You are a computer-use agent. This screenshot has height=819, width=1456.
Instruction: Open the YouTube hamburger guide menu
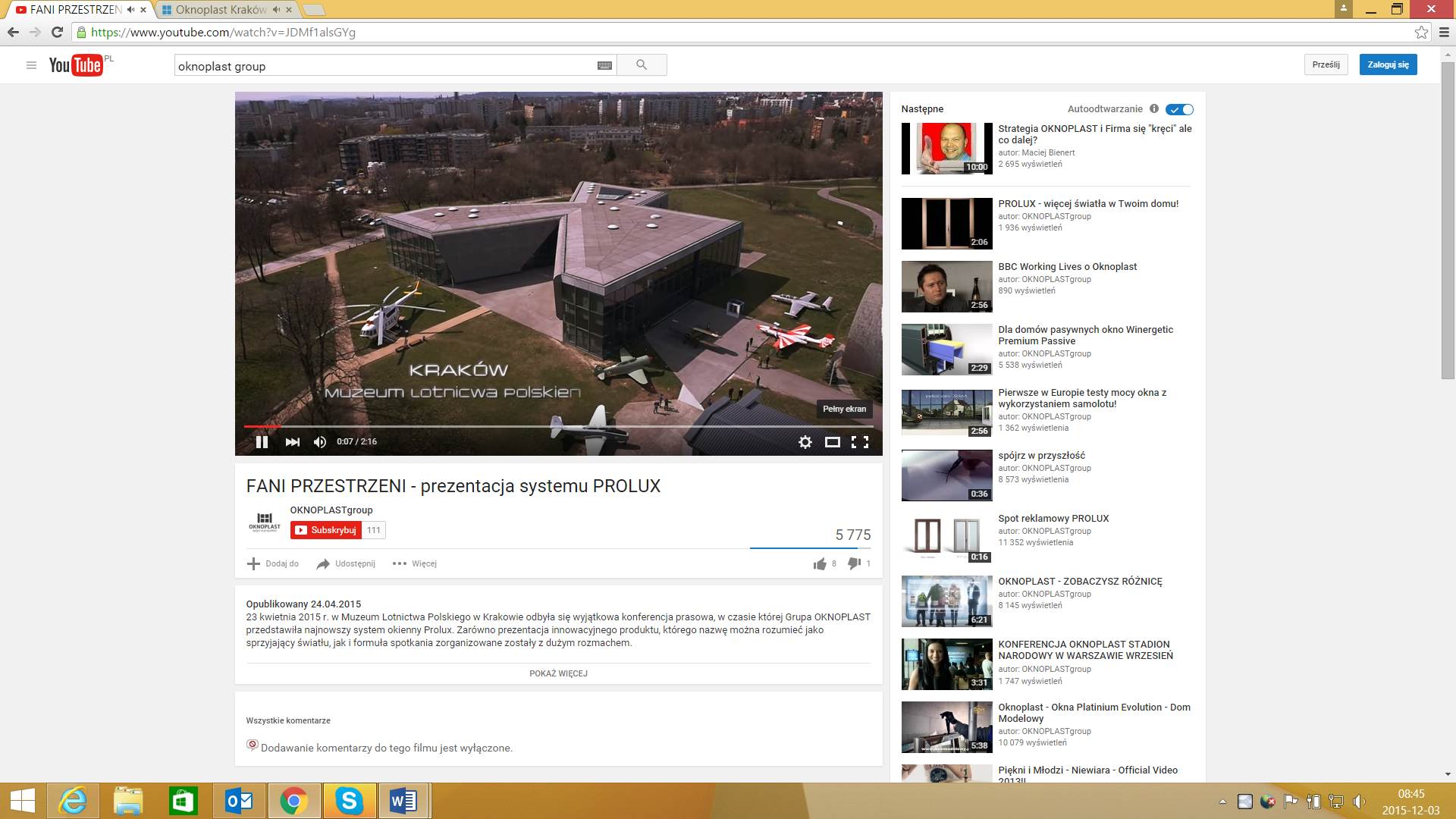pos(31,65)
